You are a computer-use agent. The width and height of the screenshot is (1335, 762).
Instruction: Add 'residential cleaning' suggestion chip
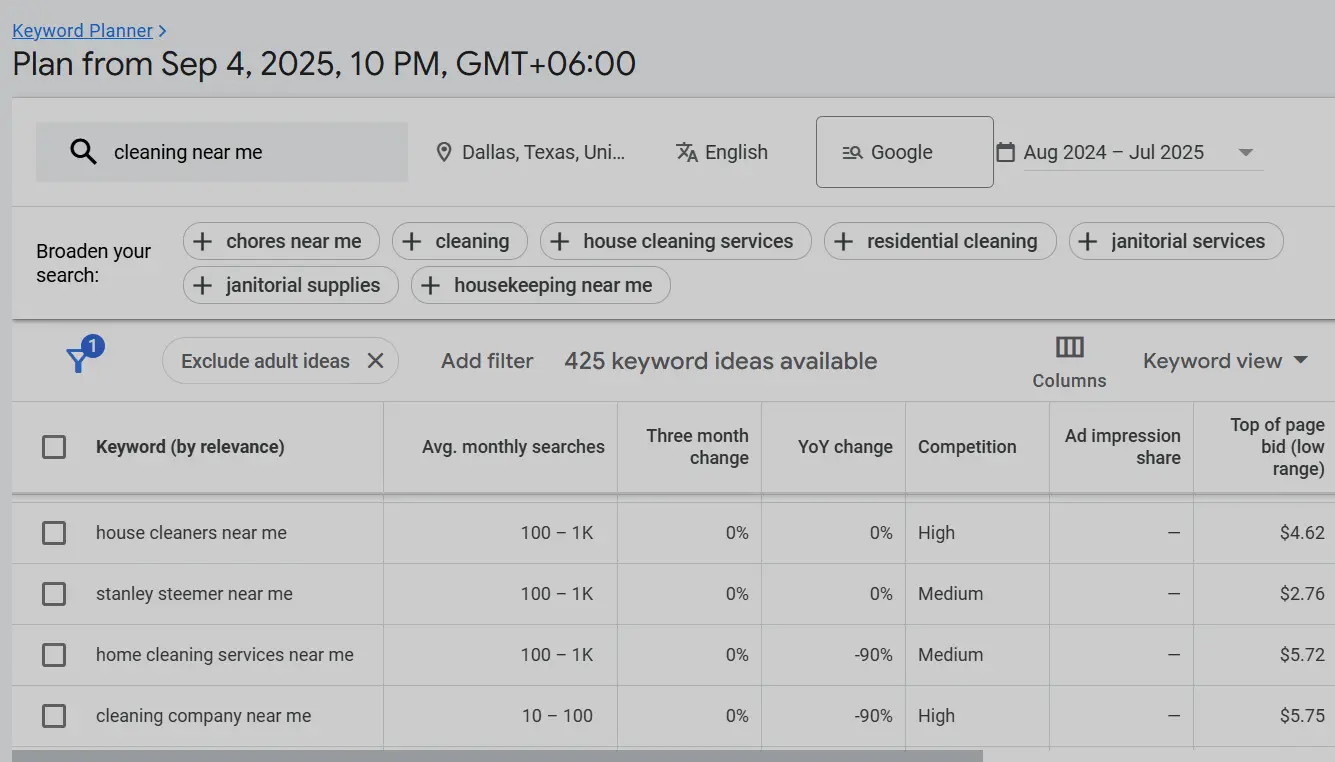940,241
